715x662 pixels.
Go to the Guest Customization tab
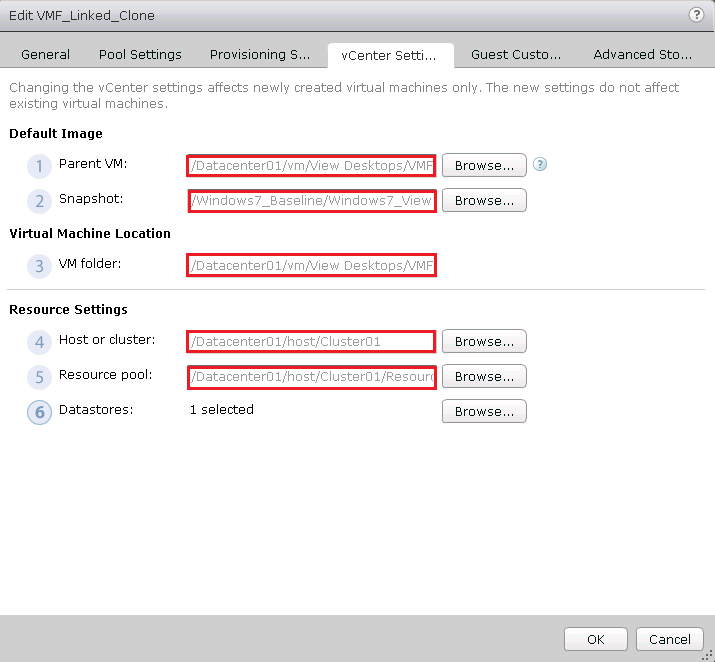[516, 55]
